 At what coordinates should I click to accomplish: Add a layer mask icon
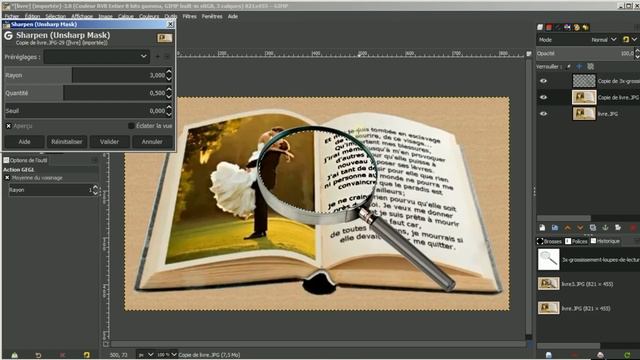pos(618,228)
